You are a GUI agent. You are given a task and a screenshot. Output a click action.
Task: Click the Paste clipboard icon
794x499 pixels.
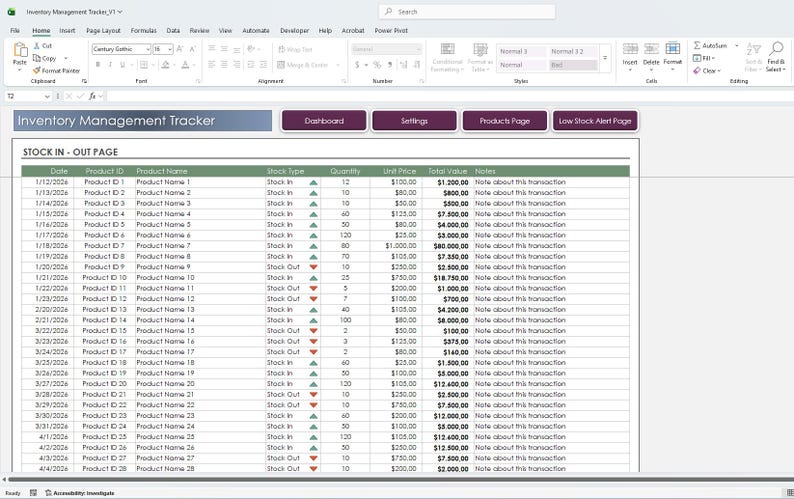click(x=20, y=50)
